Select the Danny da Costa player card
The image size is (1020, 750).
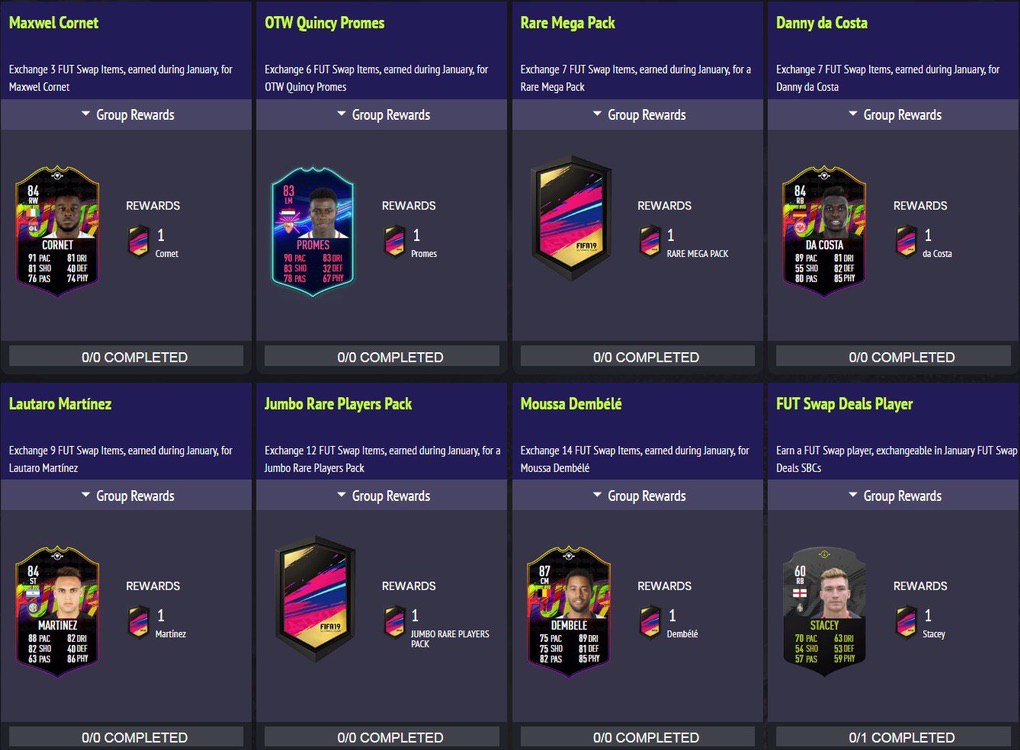pos(824,231)
